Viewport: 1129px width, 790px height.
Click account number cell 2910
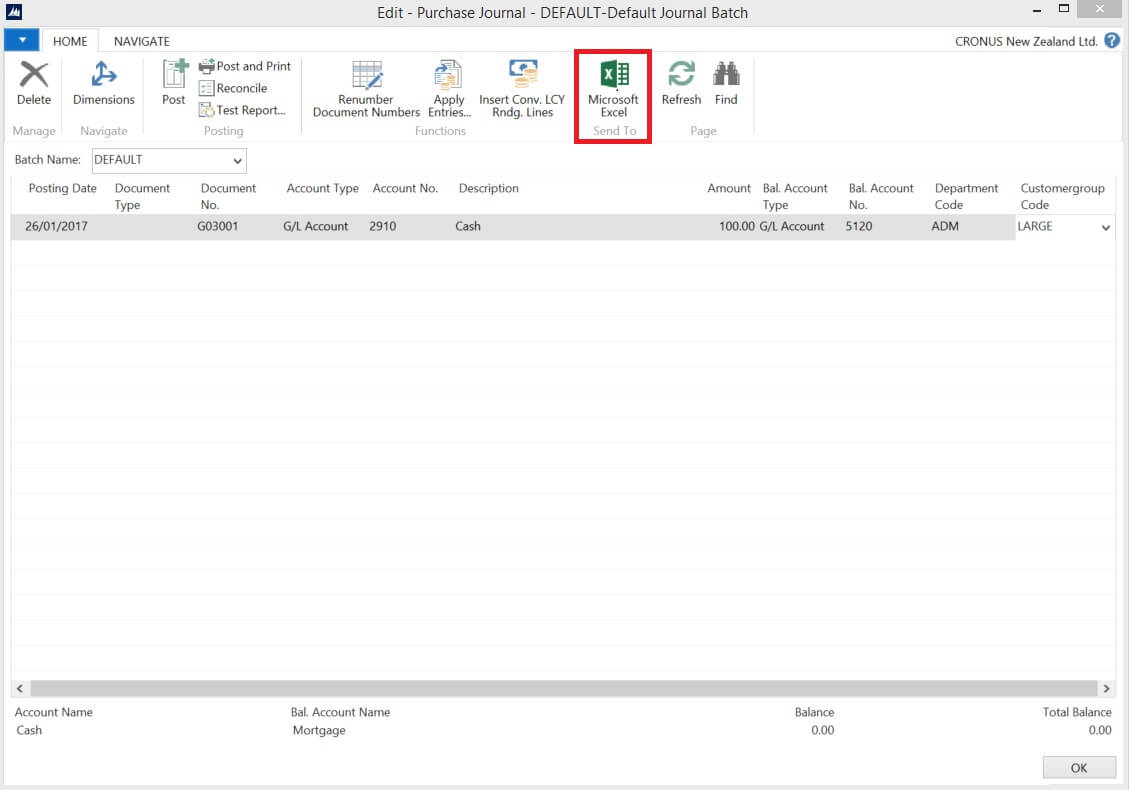coord(383,226)
